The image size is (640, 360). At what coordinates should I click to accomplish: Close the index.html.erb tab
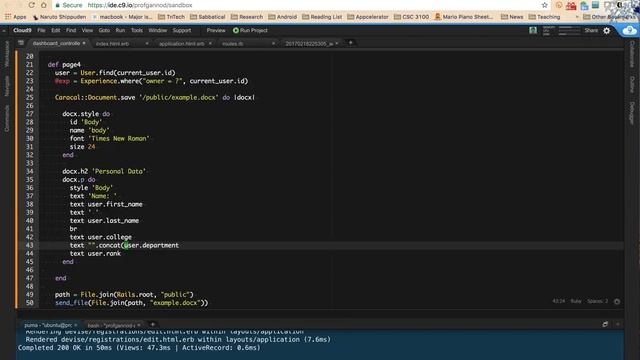point(147,43)
